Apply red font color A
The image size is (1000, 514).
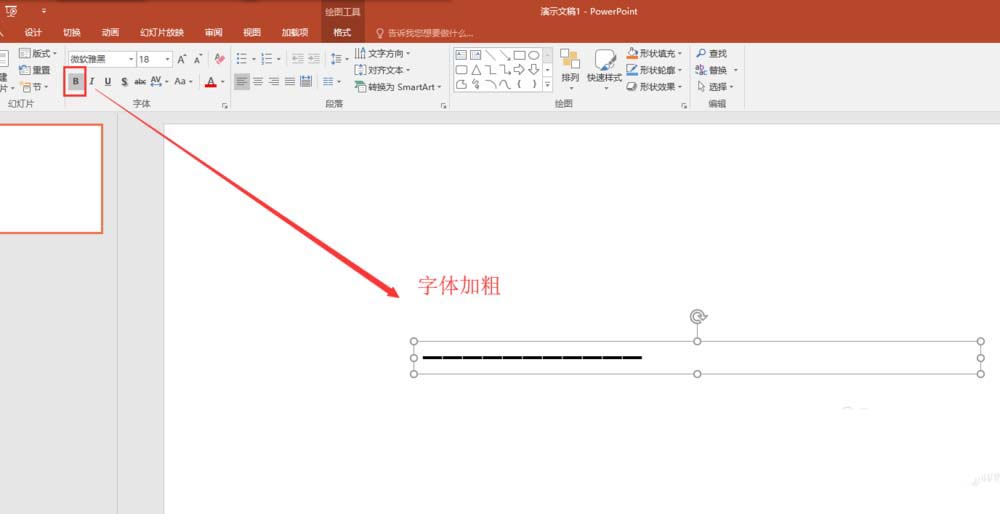(210, 82)
